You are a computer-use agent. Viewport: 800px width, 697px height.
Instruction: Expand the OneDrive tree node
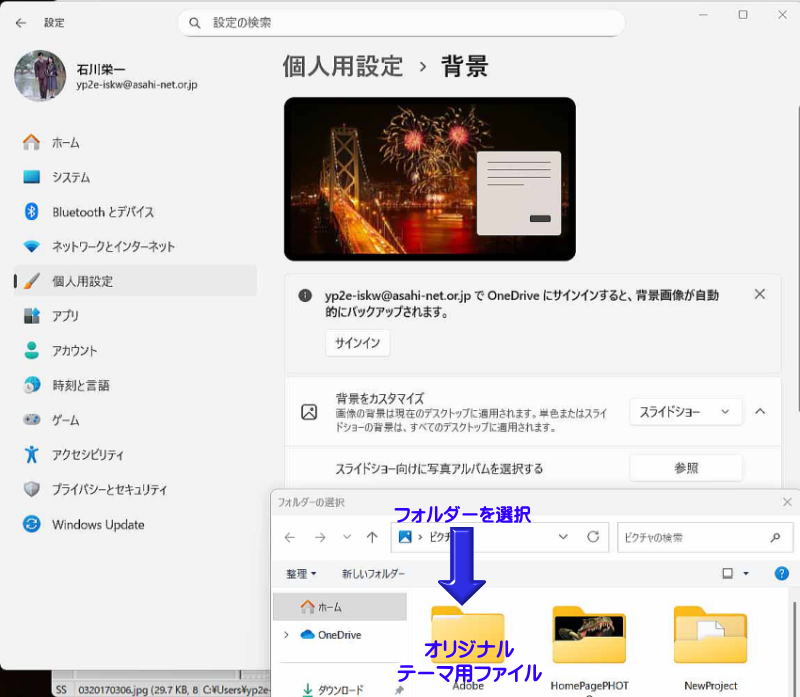click(x=286, y=635)
